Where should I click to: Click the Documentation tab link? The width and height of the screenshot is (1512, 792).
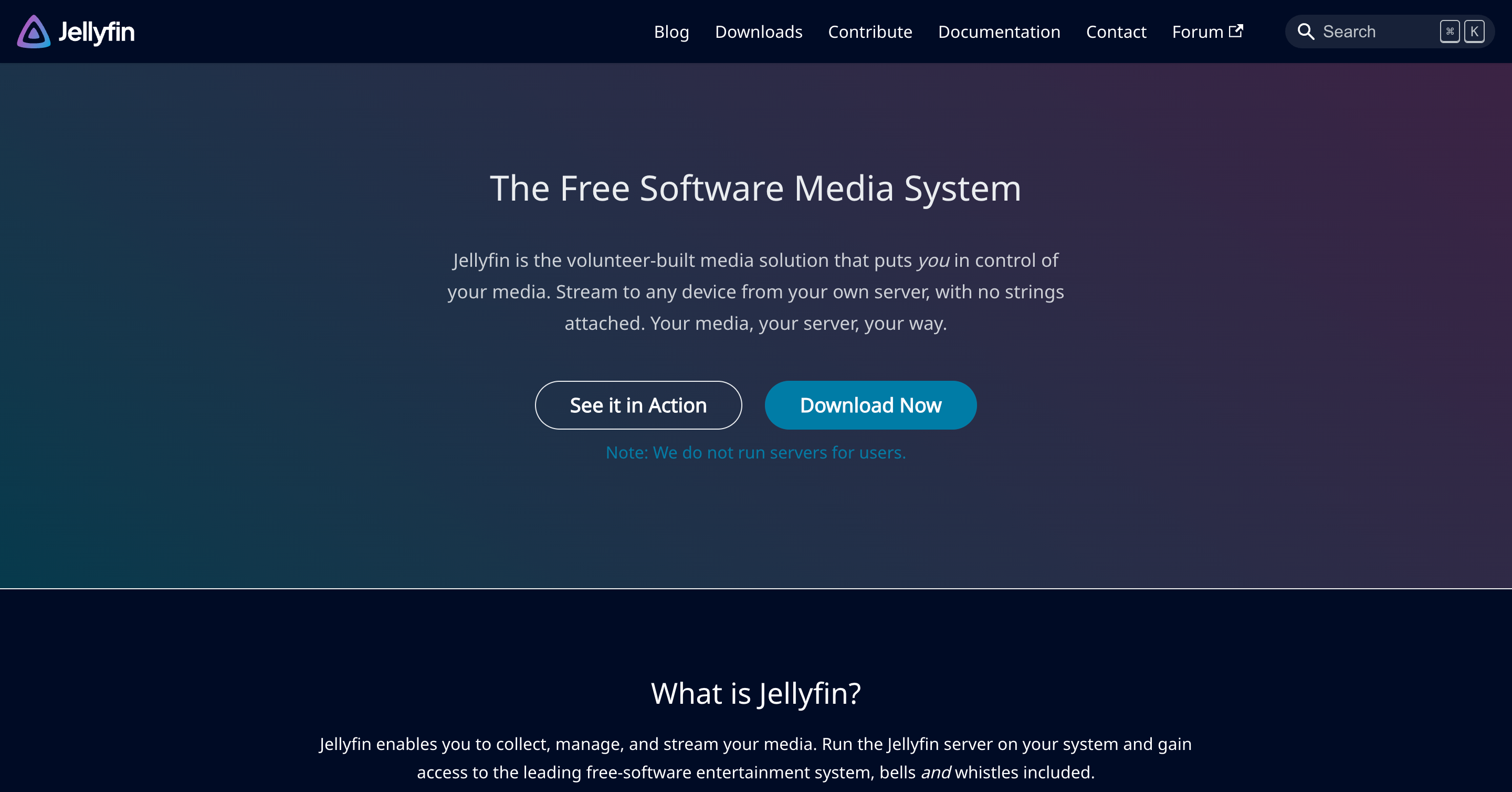(999, 31)
